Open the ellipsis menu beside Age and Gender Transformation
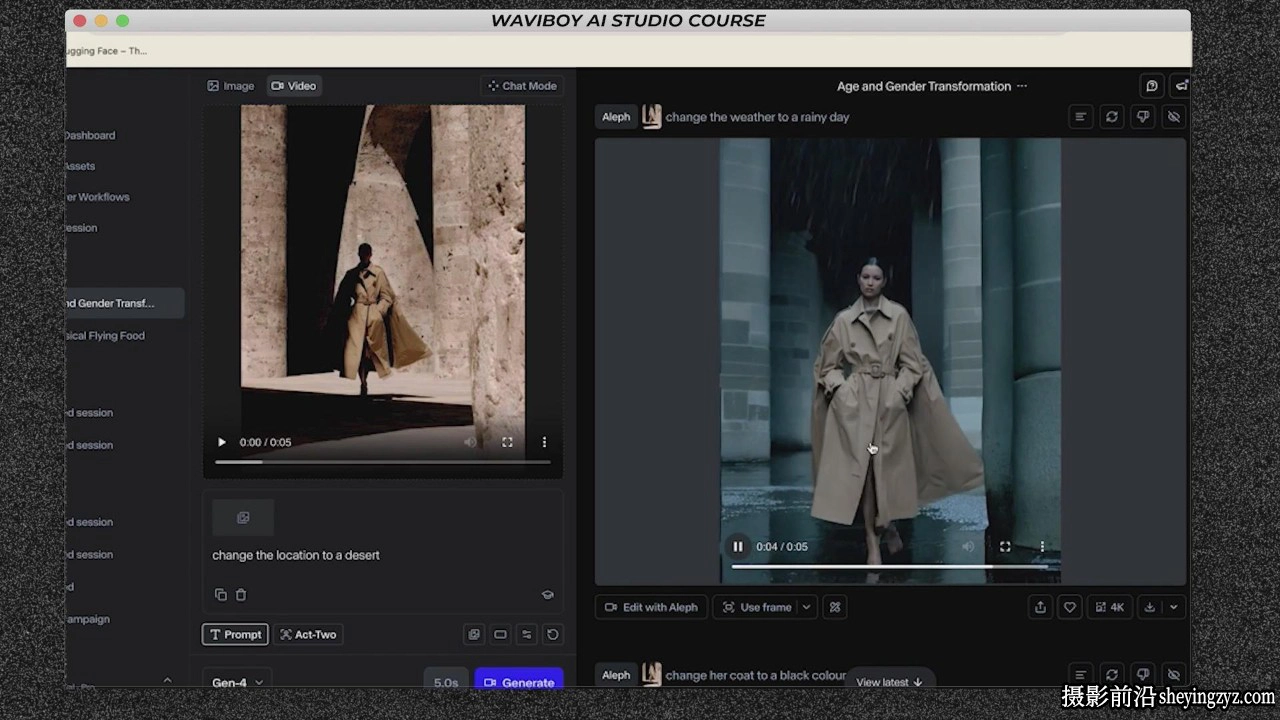The height and width of the screenshot is (720, 1280). pos(1022,86)
